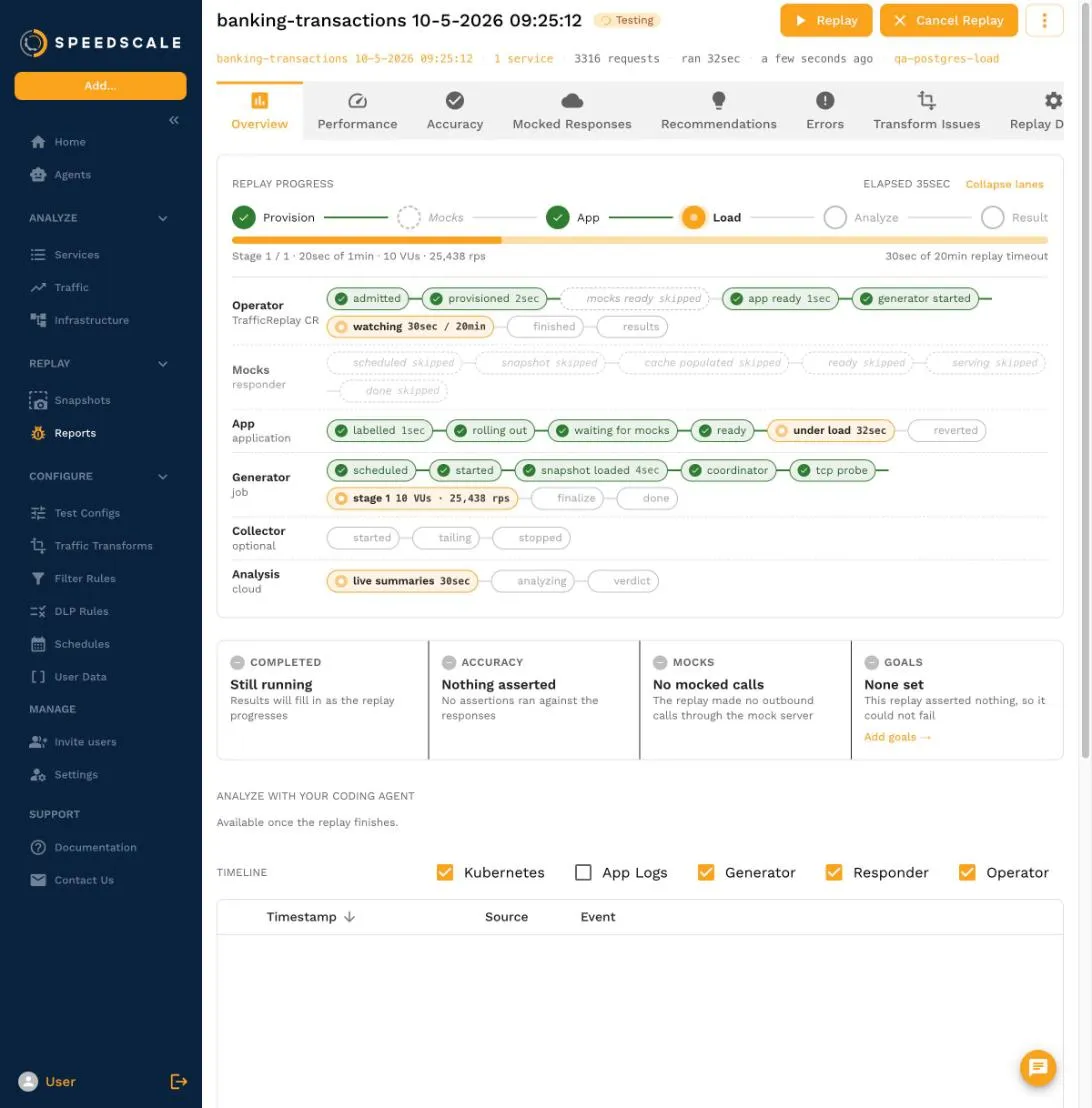
Task: Open the Add... dropdown button
Action: [100, 86]
